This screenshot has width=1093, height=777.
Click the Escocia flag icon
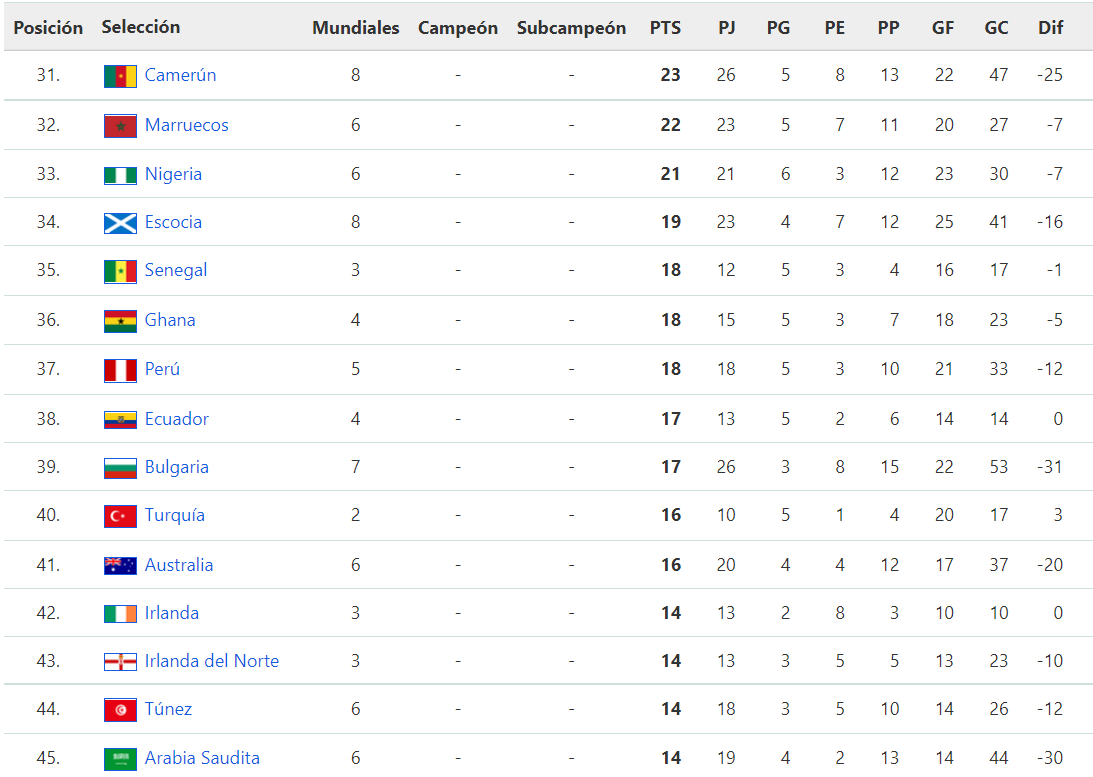[120, 223]
